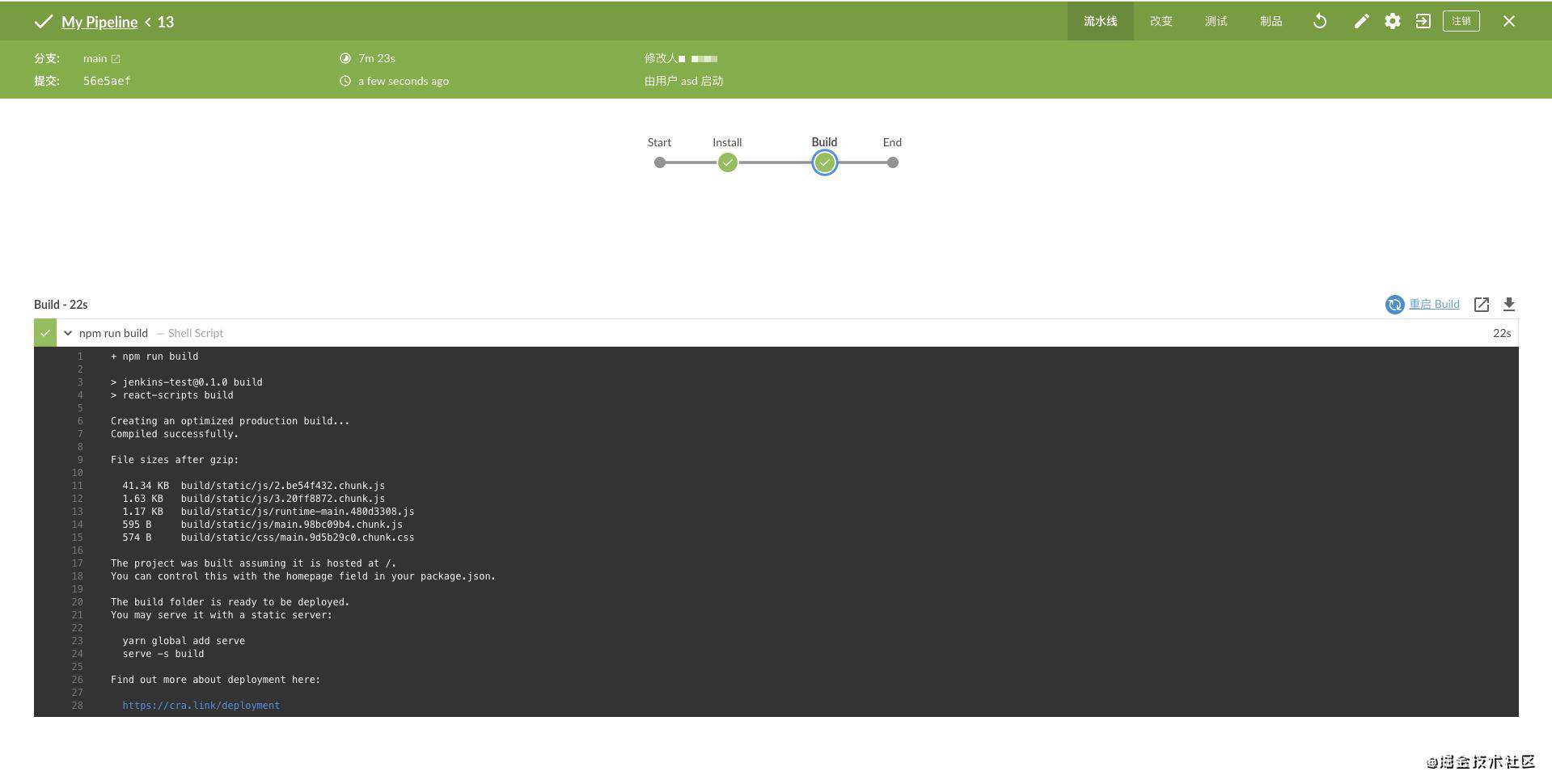Screen dimensions: 1552x784
Task: Select the Build stage node
Action: pyautogui.click(x=824, y=162)
